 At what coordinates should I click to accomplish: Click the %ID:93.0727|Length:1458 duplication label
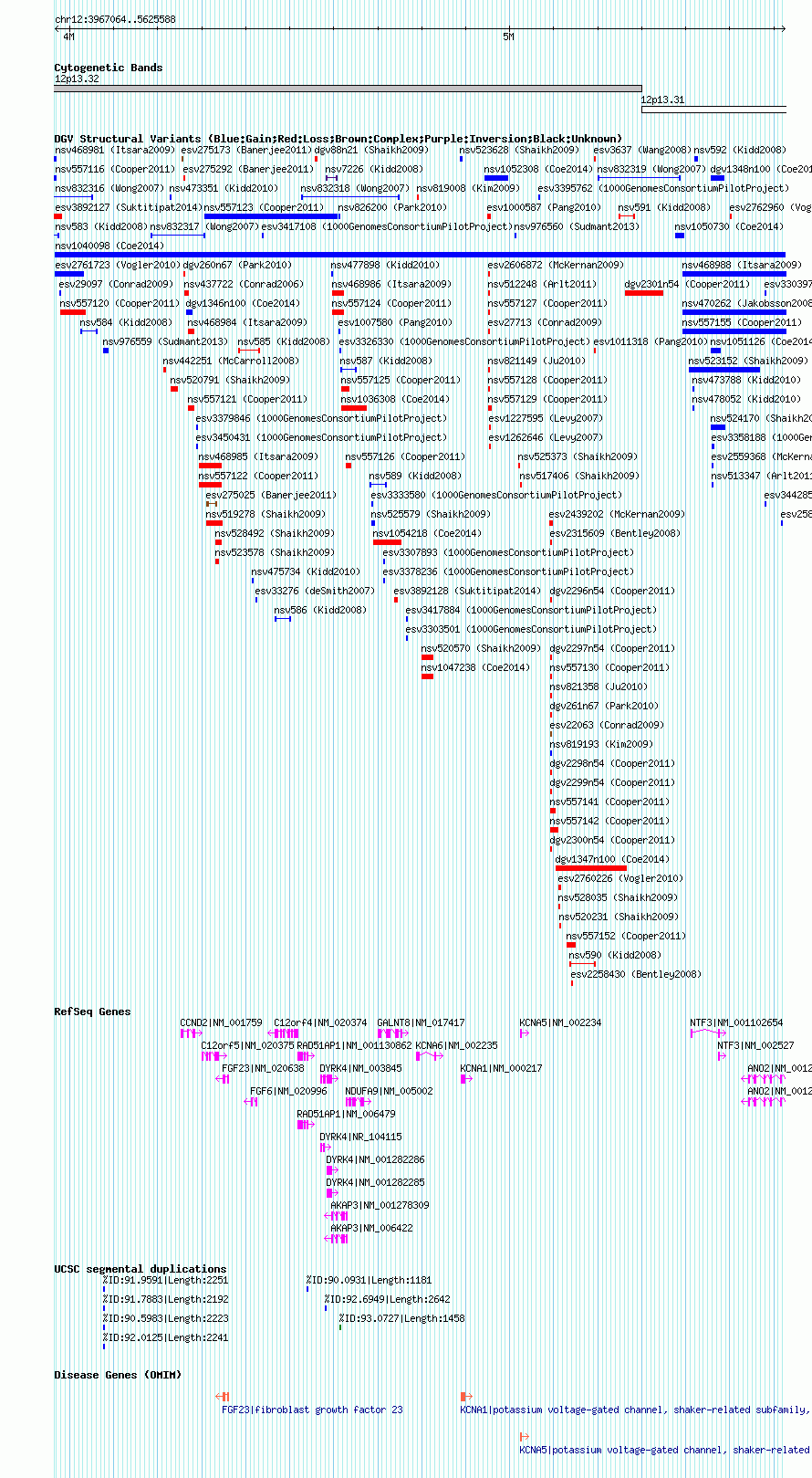[x=402, y=1318]
